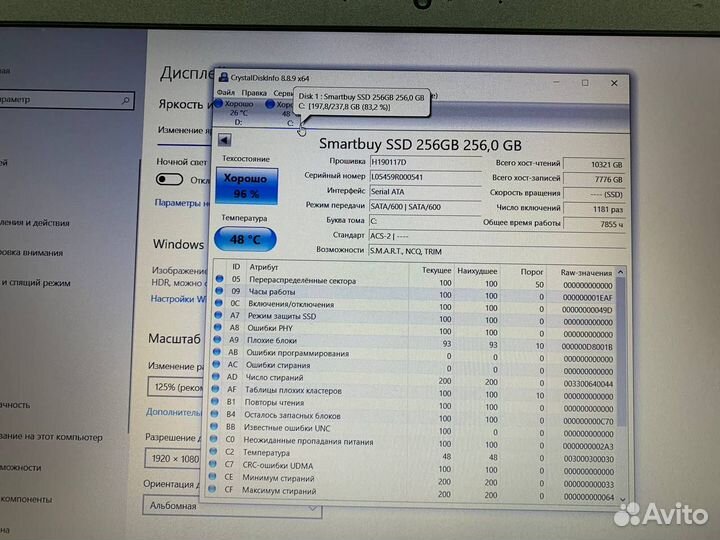Click the Текущее column header
Viewport: 720px width, 540px height.
[x=436, y=270]
